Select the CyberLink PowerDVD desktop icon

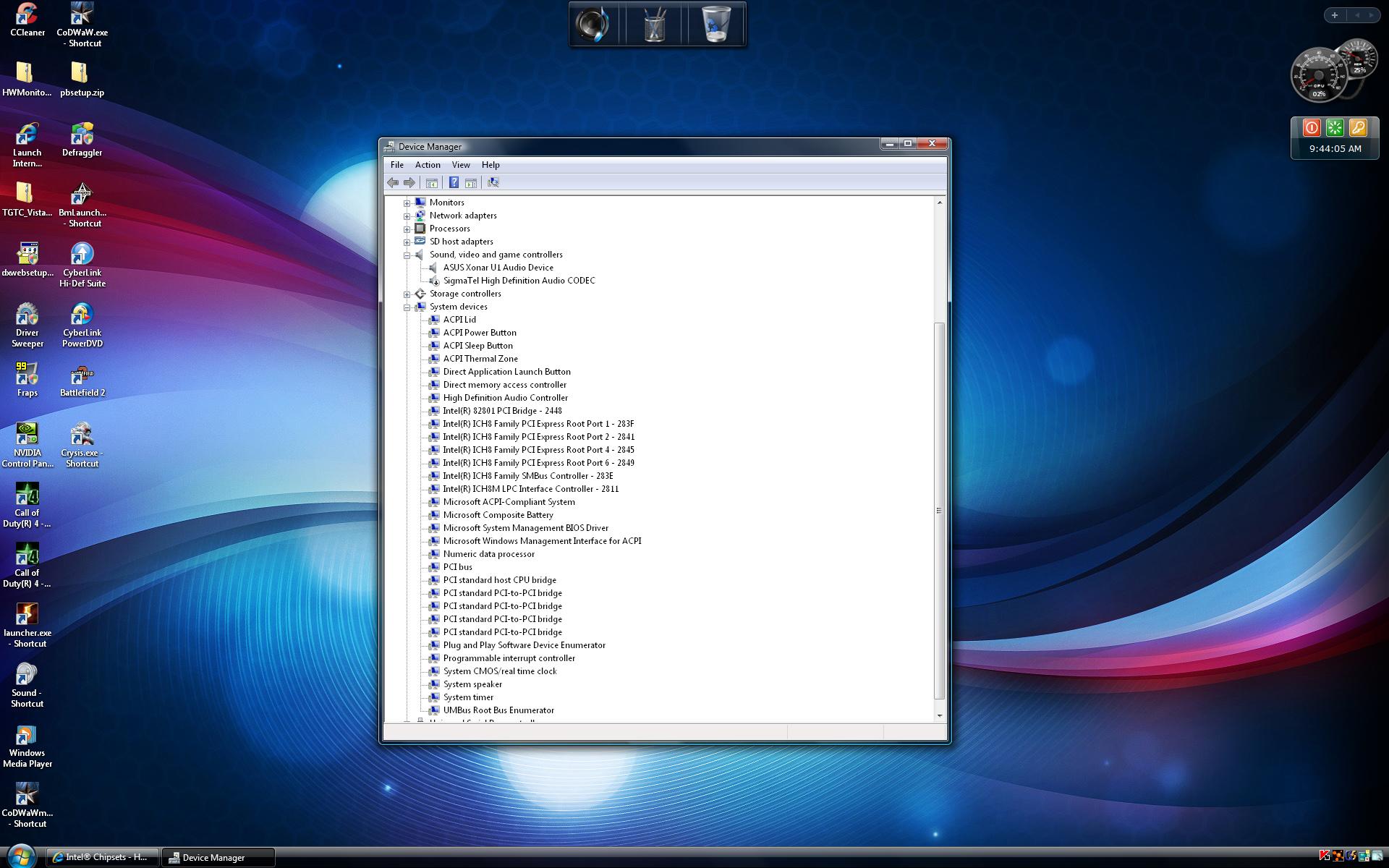82,325
